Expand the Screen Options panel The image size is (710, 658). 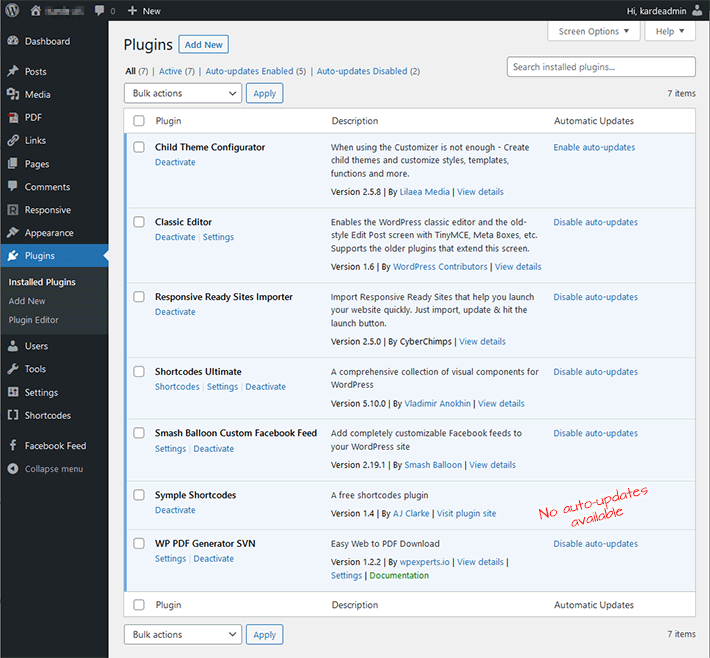pos(594,31)
